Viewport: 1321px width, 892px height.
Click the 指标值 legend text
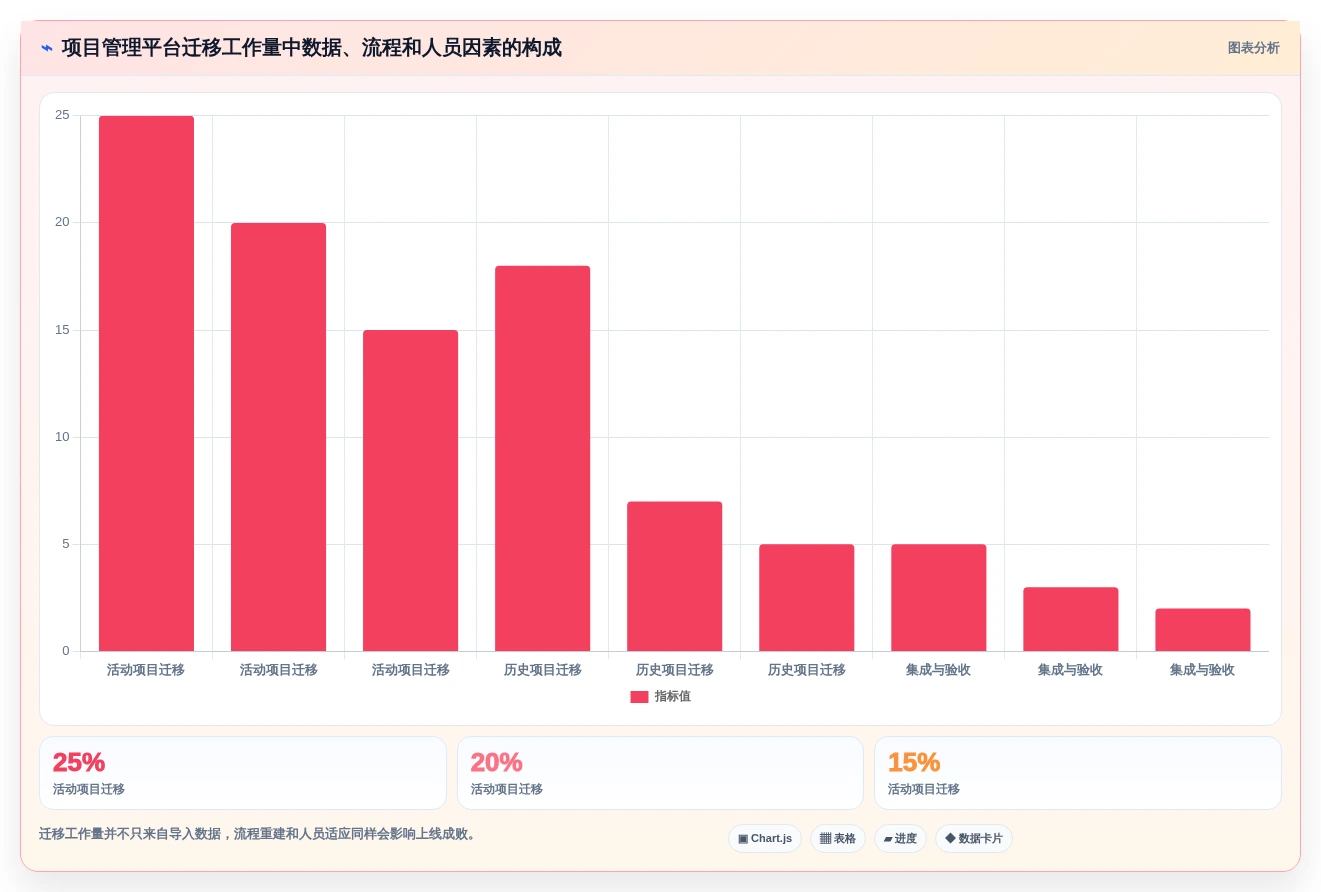(672, 697)
